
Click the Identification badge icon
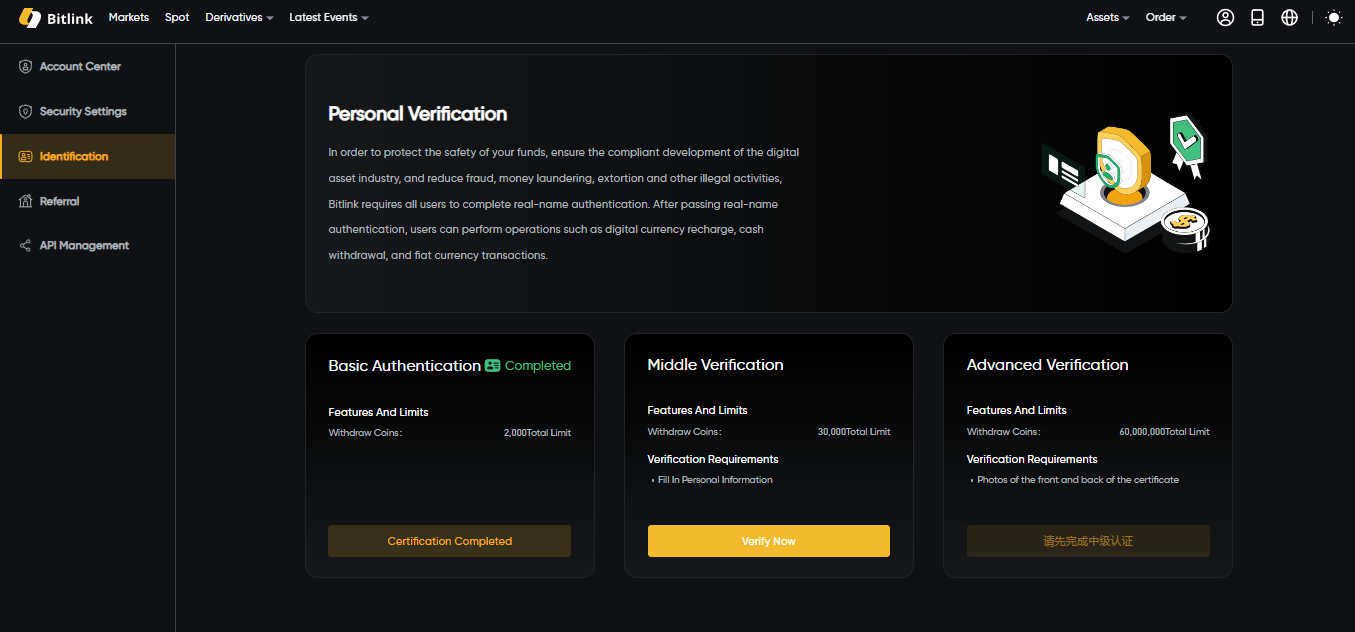(x=24, y=156)
